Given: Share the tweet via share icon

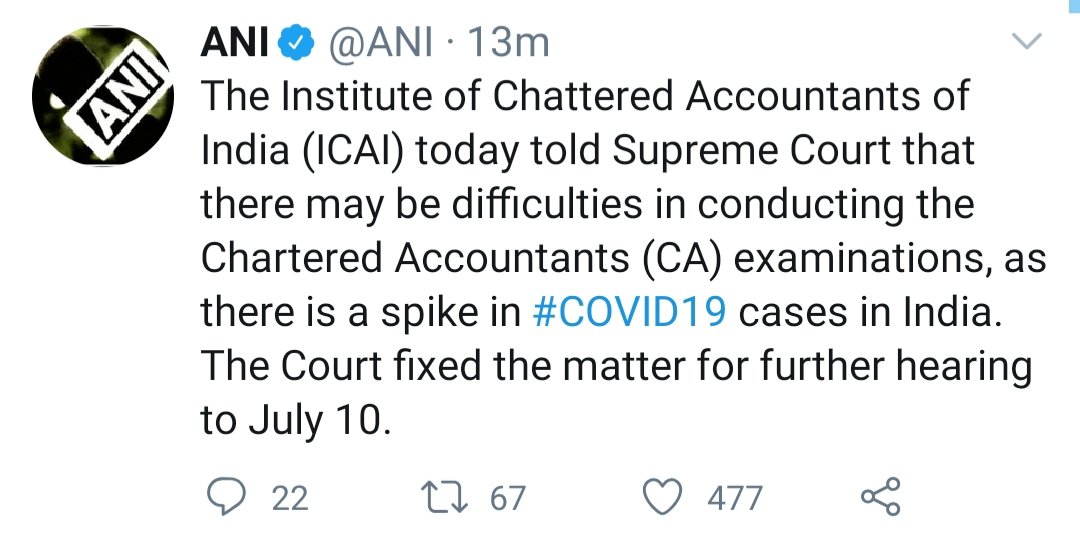Looking at the screenshot, I should [881, 497].
